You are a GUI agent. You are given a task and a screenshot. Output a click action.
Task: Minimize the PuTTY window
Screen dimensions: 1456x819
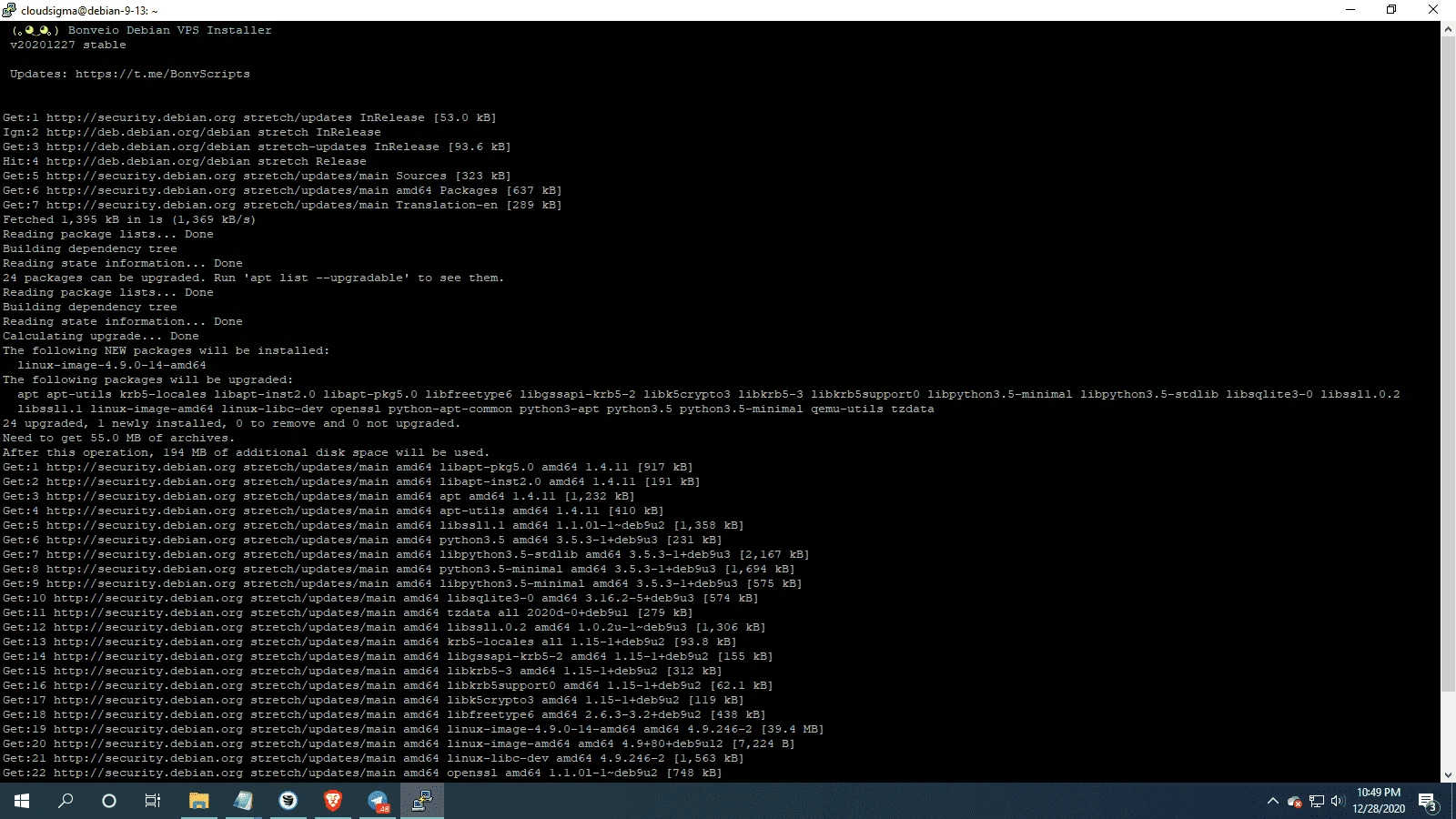click(x=1350, y=10)
